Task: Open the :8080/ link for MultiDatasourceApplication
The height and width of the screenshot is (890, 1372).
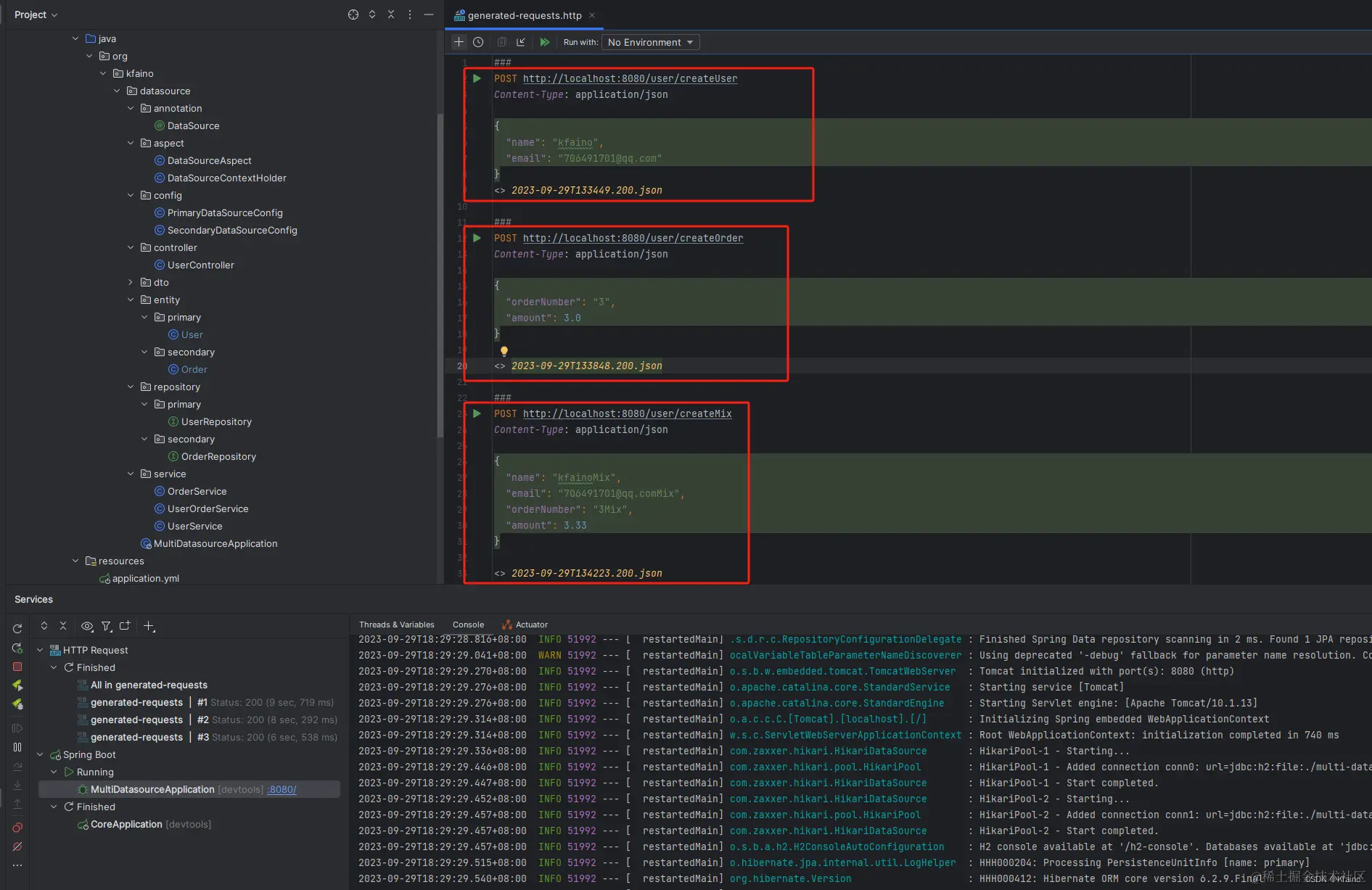Action: click(x=282, y=789)
